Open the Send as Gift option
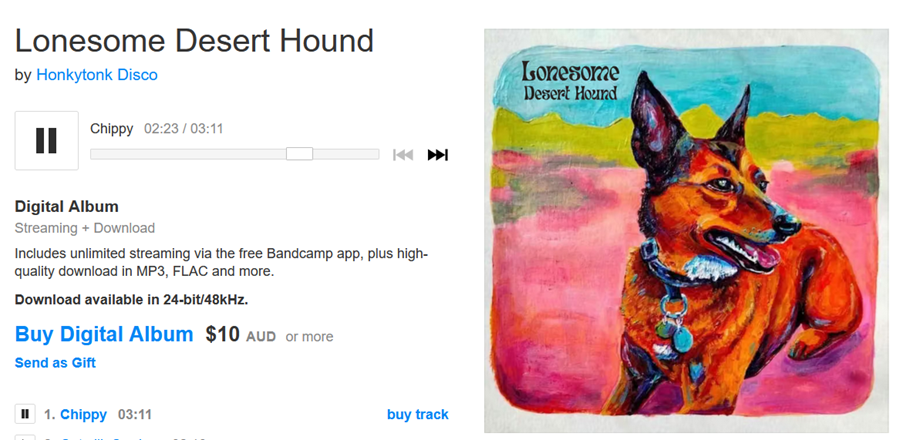 tap(55, 363)
